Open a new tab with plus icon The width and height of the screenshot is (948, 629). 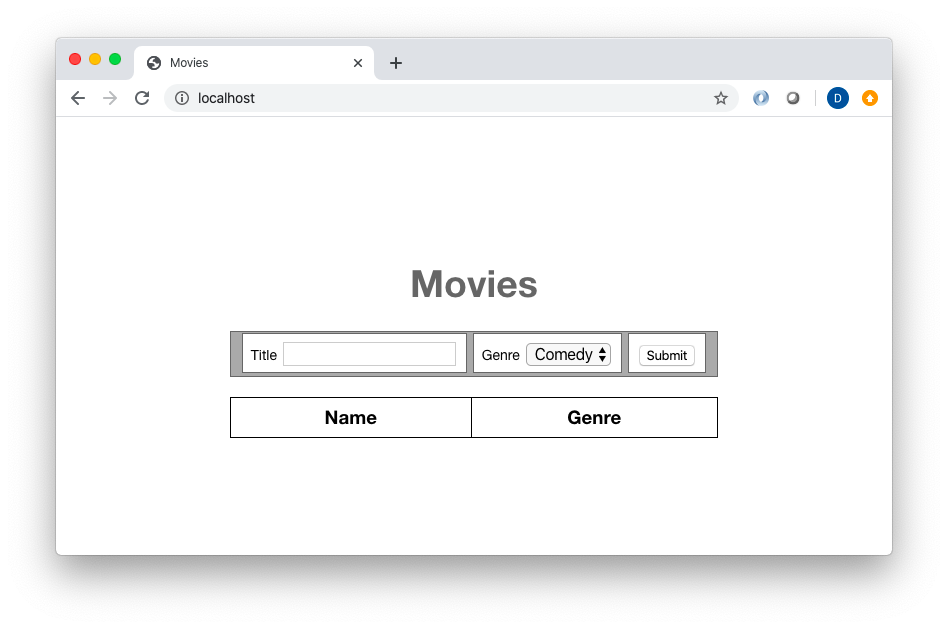pyautogui.click(x=396, y=63)
